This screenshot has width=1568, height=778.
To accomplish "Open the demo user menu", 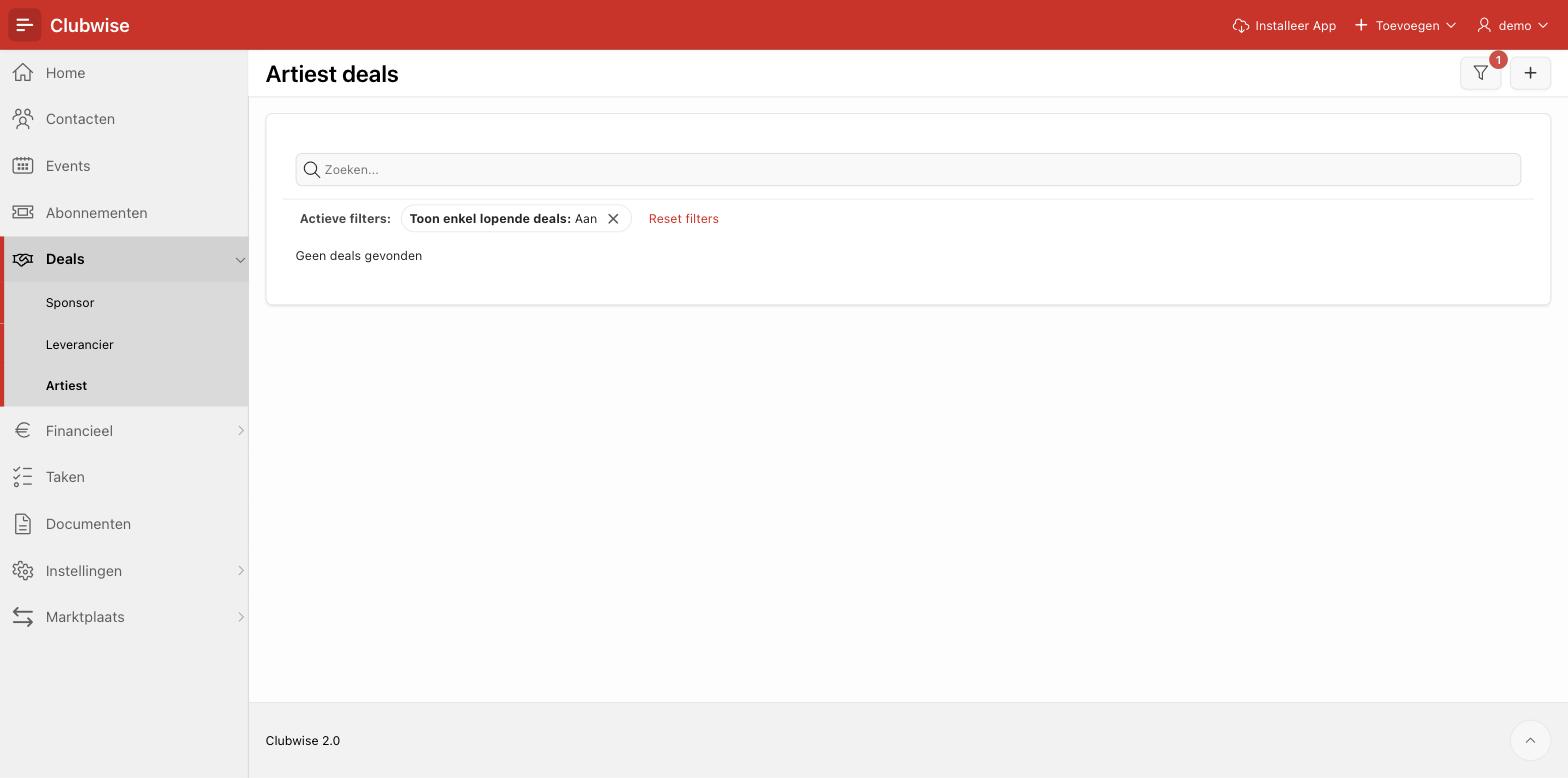I will [x=1513, y=25].
